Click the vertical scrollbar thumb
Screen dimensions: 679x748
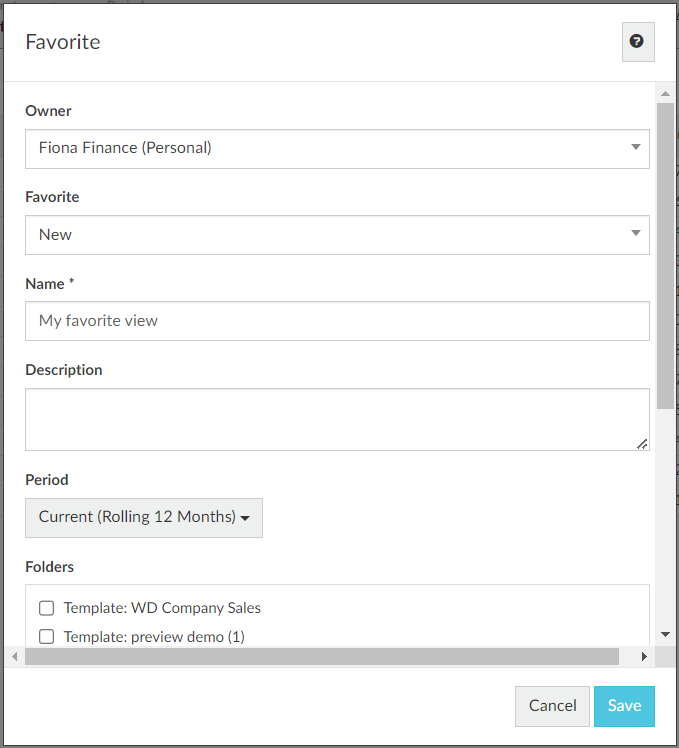[665, 256]
